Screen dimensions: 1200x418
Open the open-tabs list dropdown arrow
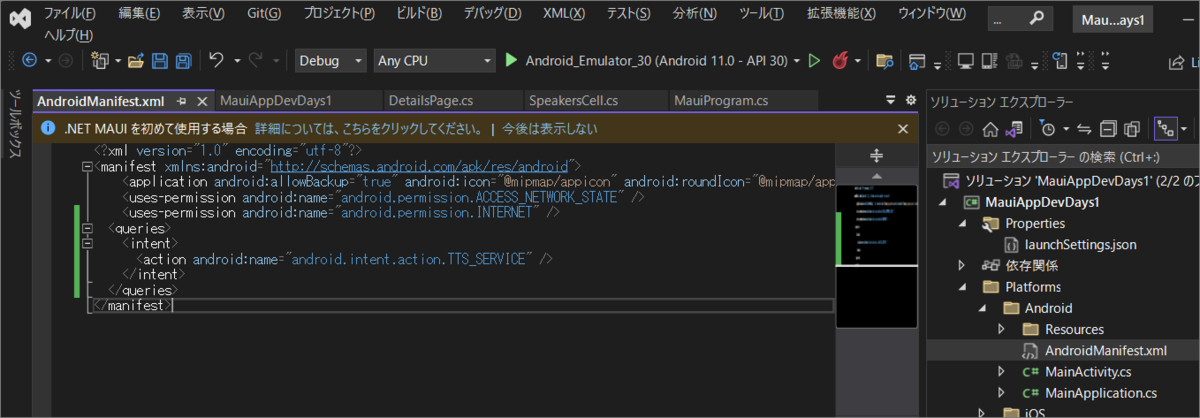(x=891, y=101)
